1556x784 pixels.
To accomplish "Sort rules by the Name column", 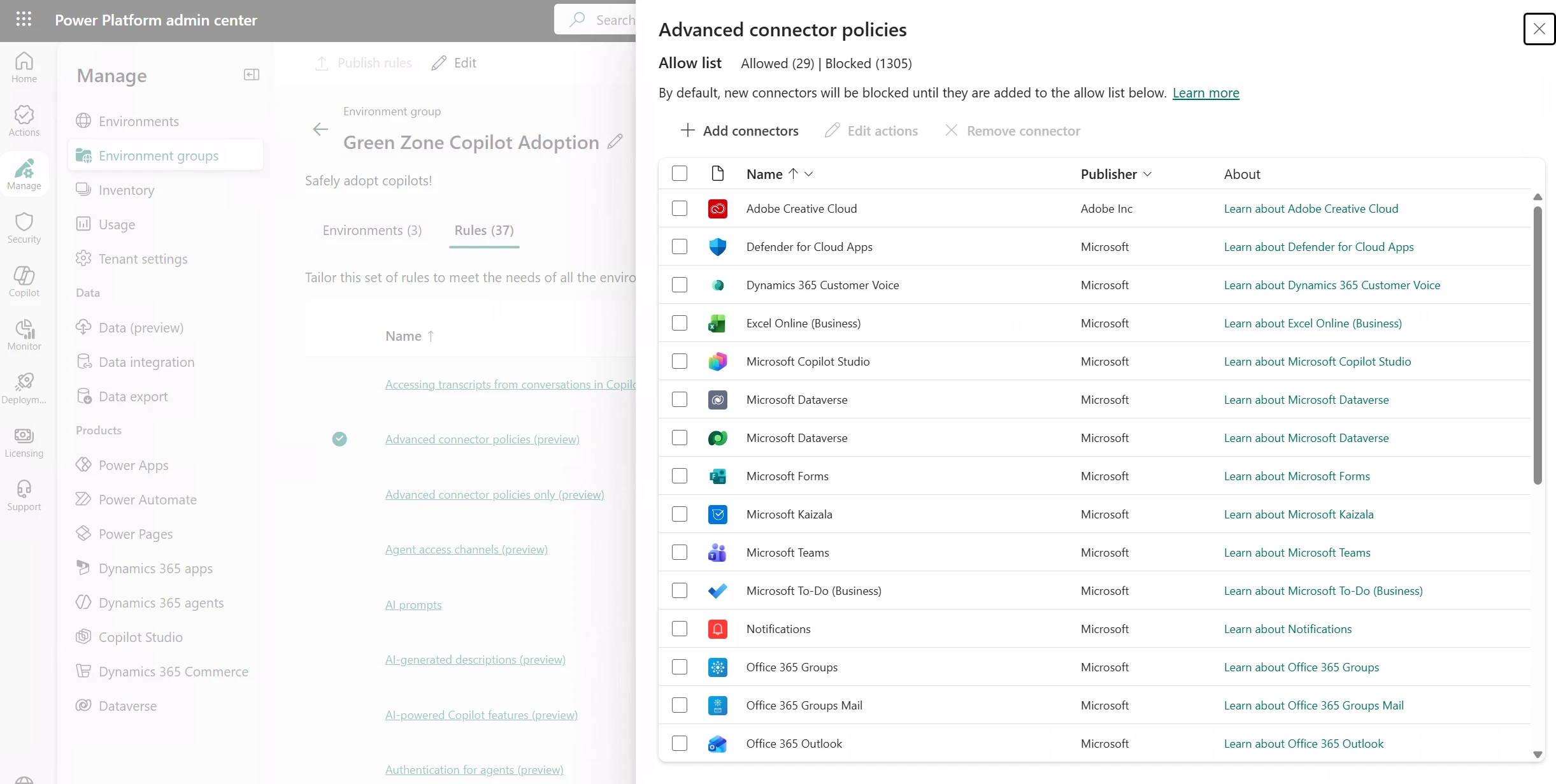I will [x=410, y=336].
